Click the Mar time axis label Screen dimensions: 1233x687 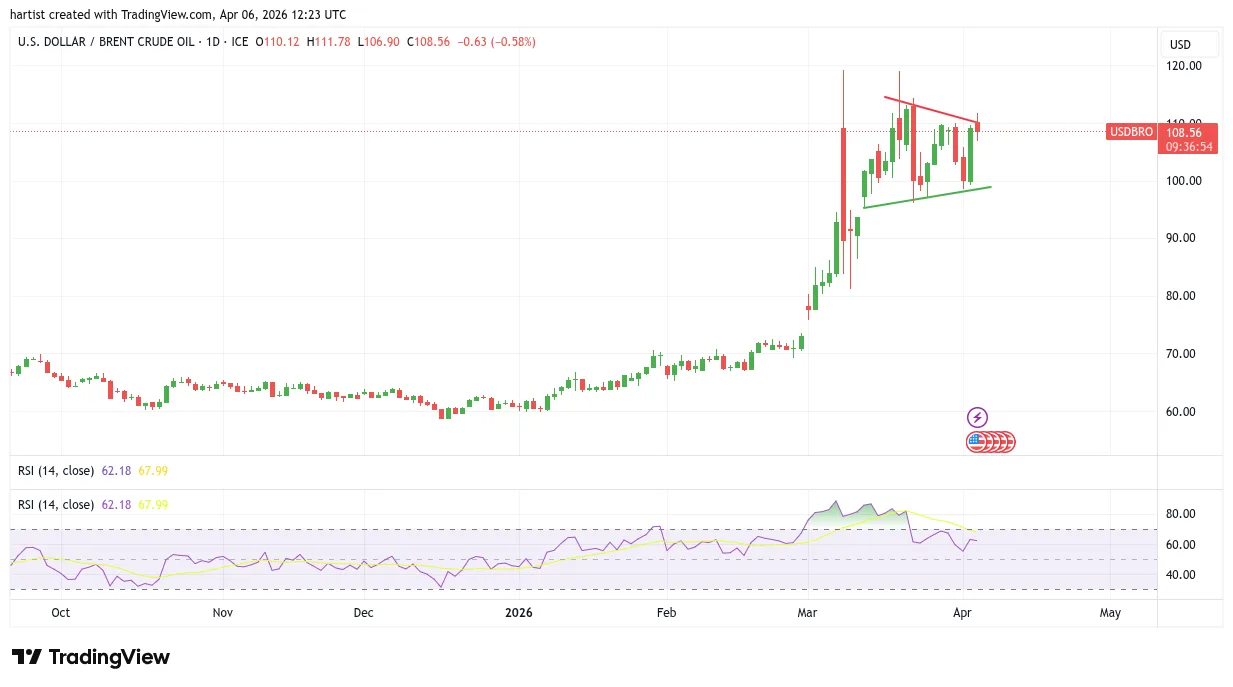point(808,612)
